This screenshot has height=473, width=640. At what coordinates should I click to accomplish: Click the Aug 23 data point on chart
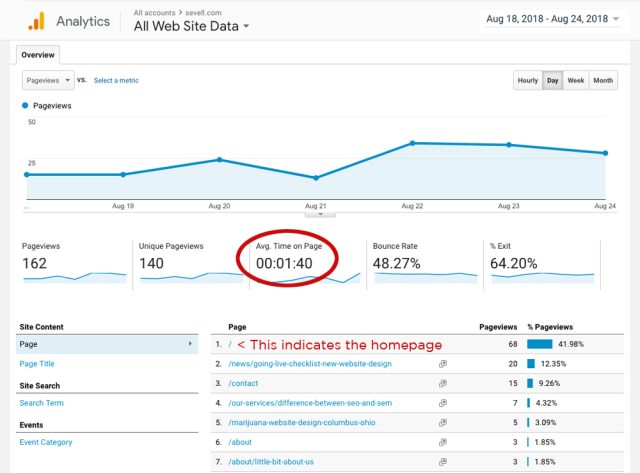[x=509, y=145]
